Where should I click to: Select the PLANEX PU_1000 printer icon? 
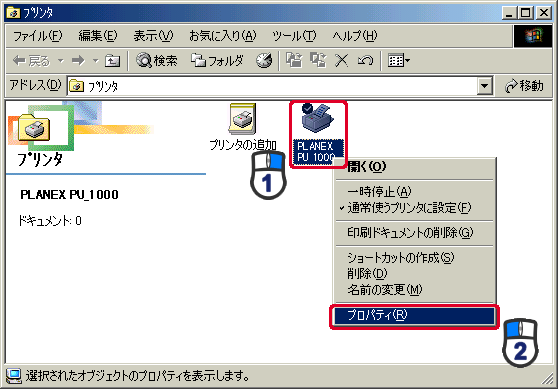pos(318,119)
